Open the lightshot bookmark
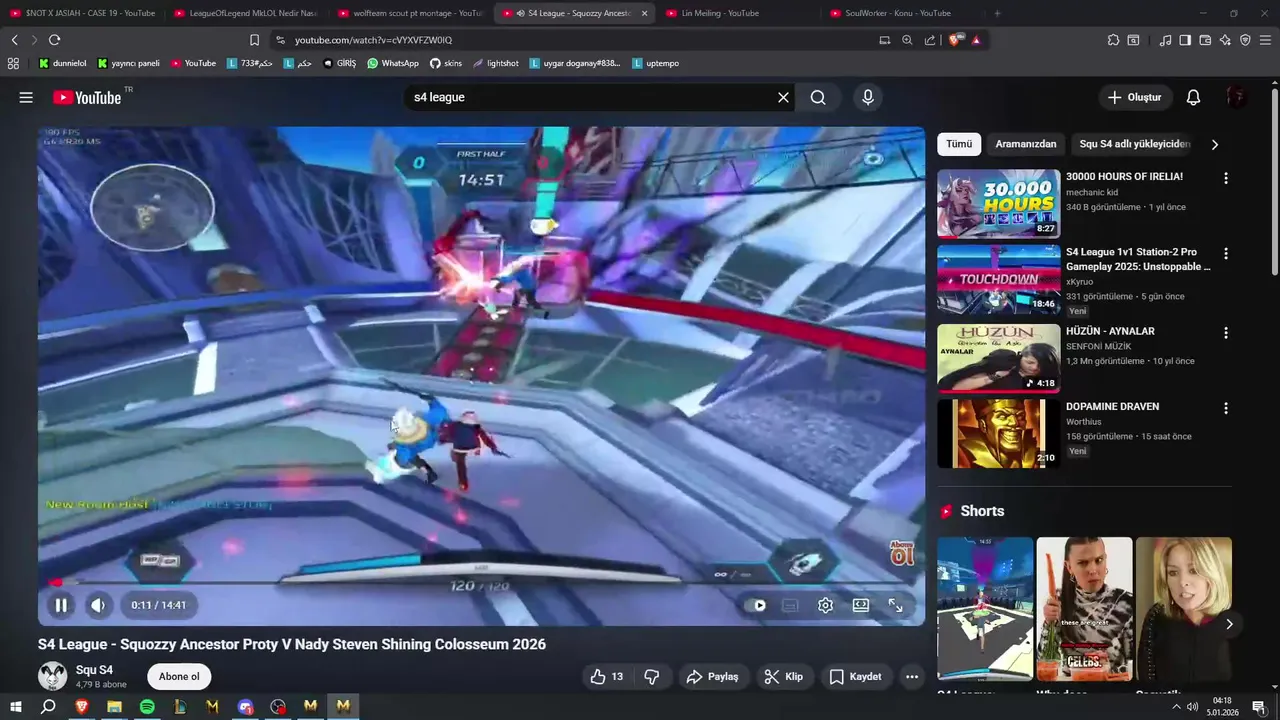 496,63
